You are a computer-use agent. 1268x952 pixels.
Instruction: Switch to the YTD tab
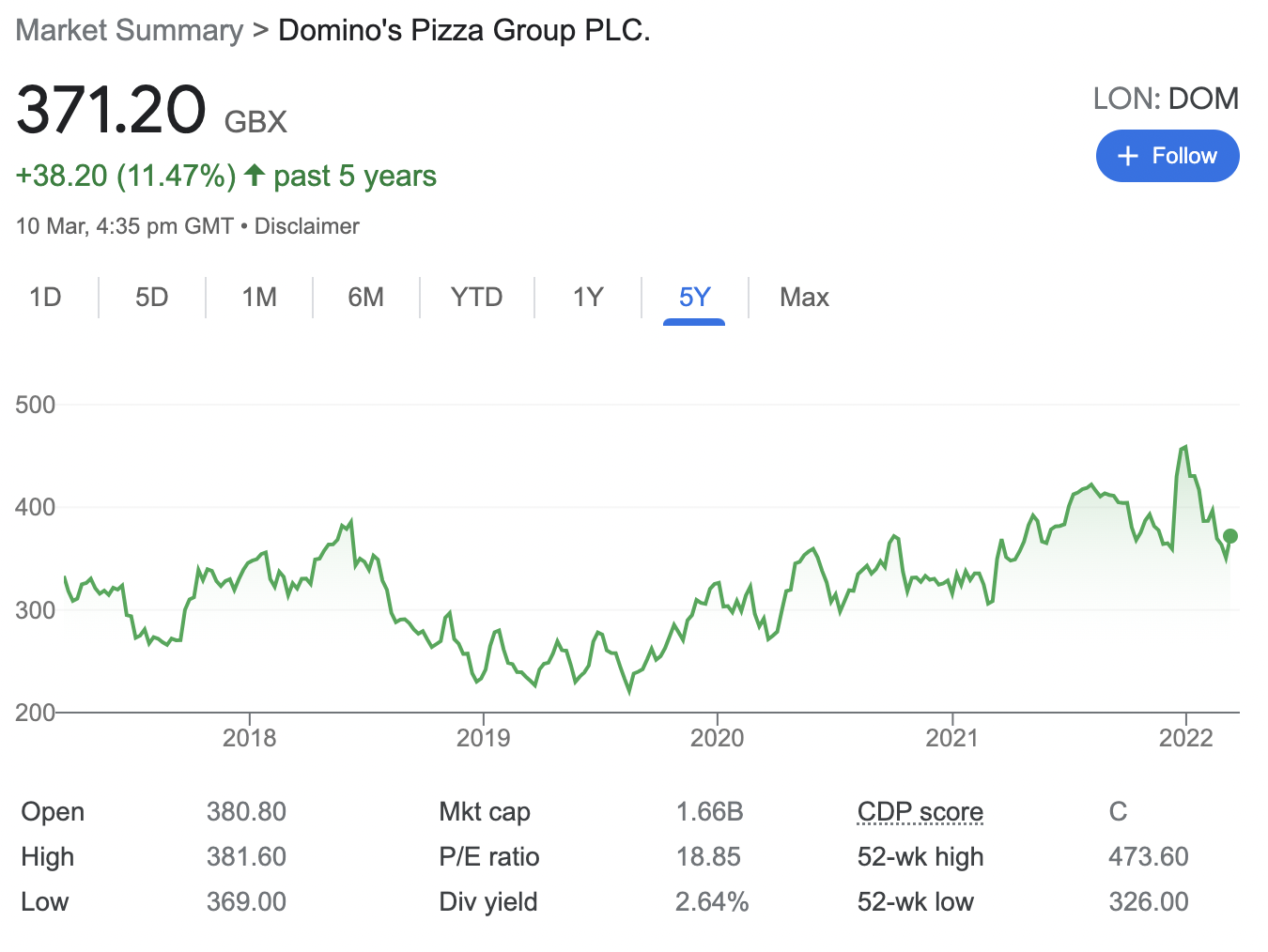pyautogui.click(x=476, y=298)
